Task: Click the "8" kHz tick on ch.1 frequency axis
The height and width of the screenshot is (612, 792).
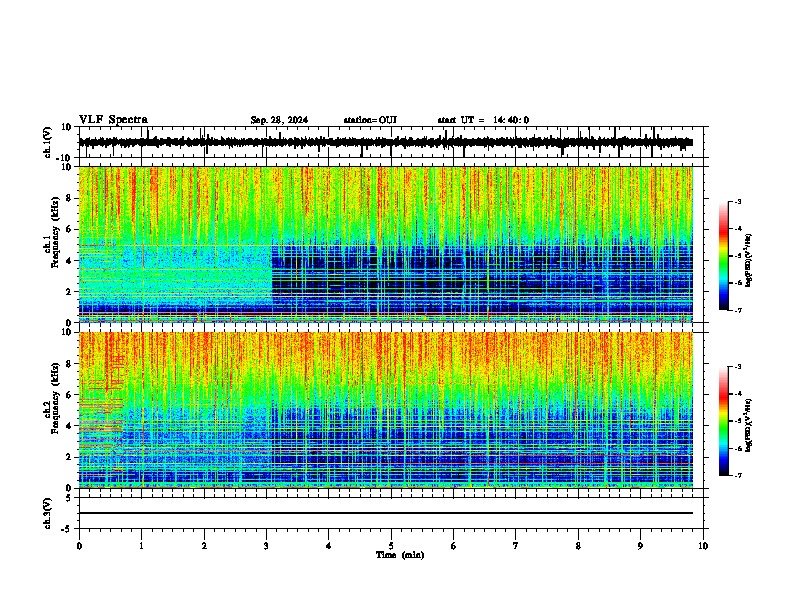Action: pos(69,198)
